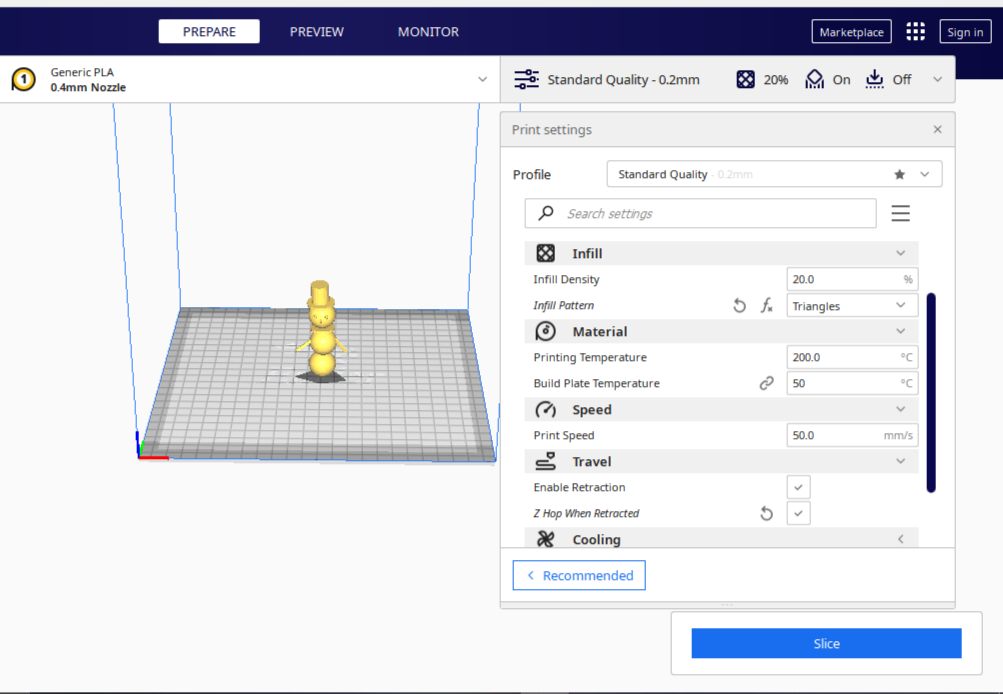Click the profile favorite star icon

pos(899,174)
